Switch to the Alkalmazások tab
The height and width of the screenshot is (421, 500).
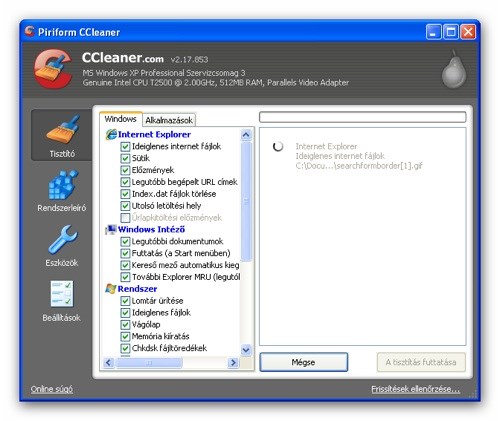pyautogui.click(x=169, y=120)
